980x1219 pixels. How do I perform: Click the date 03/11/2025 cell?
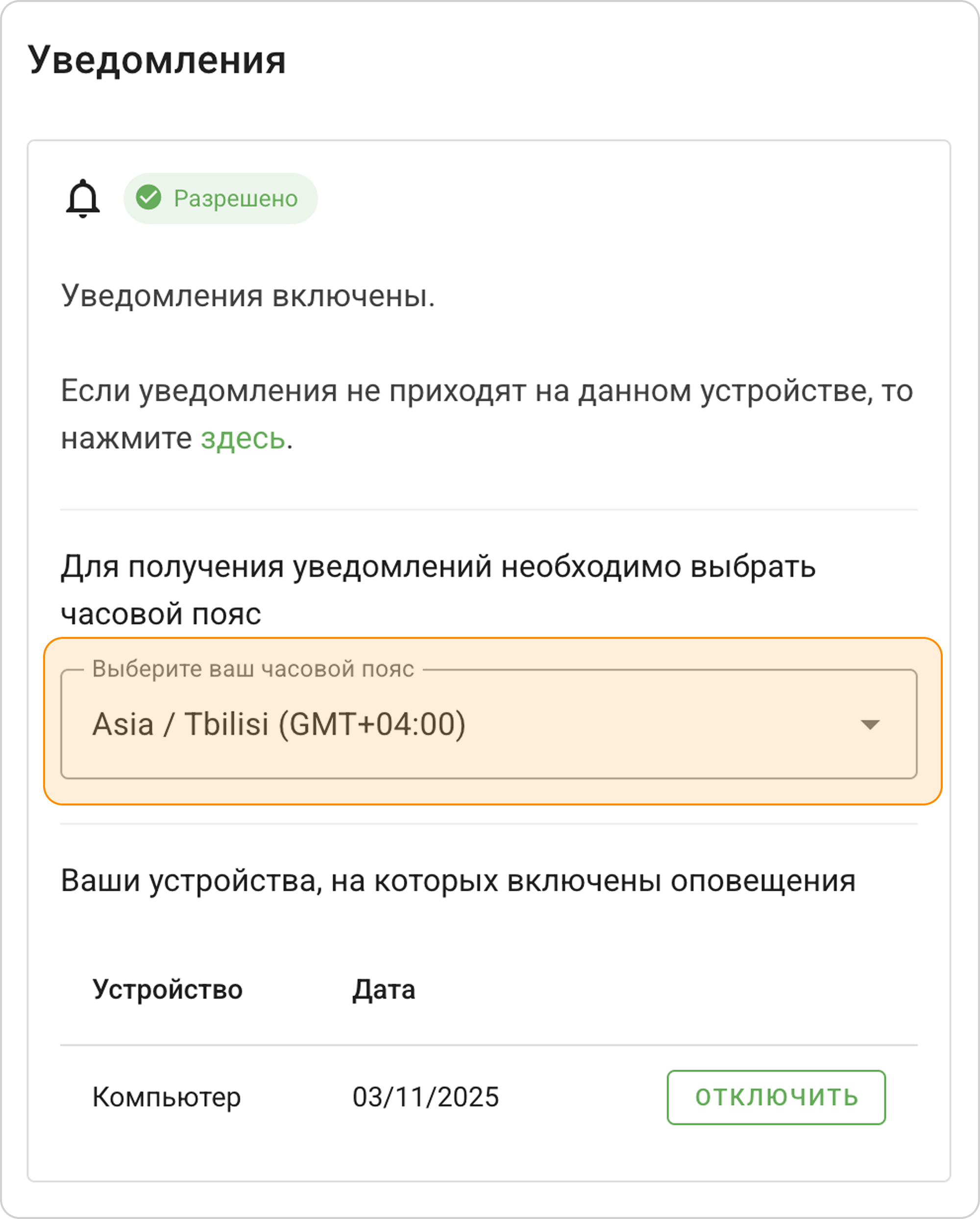point(425,1097)
